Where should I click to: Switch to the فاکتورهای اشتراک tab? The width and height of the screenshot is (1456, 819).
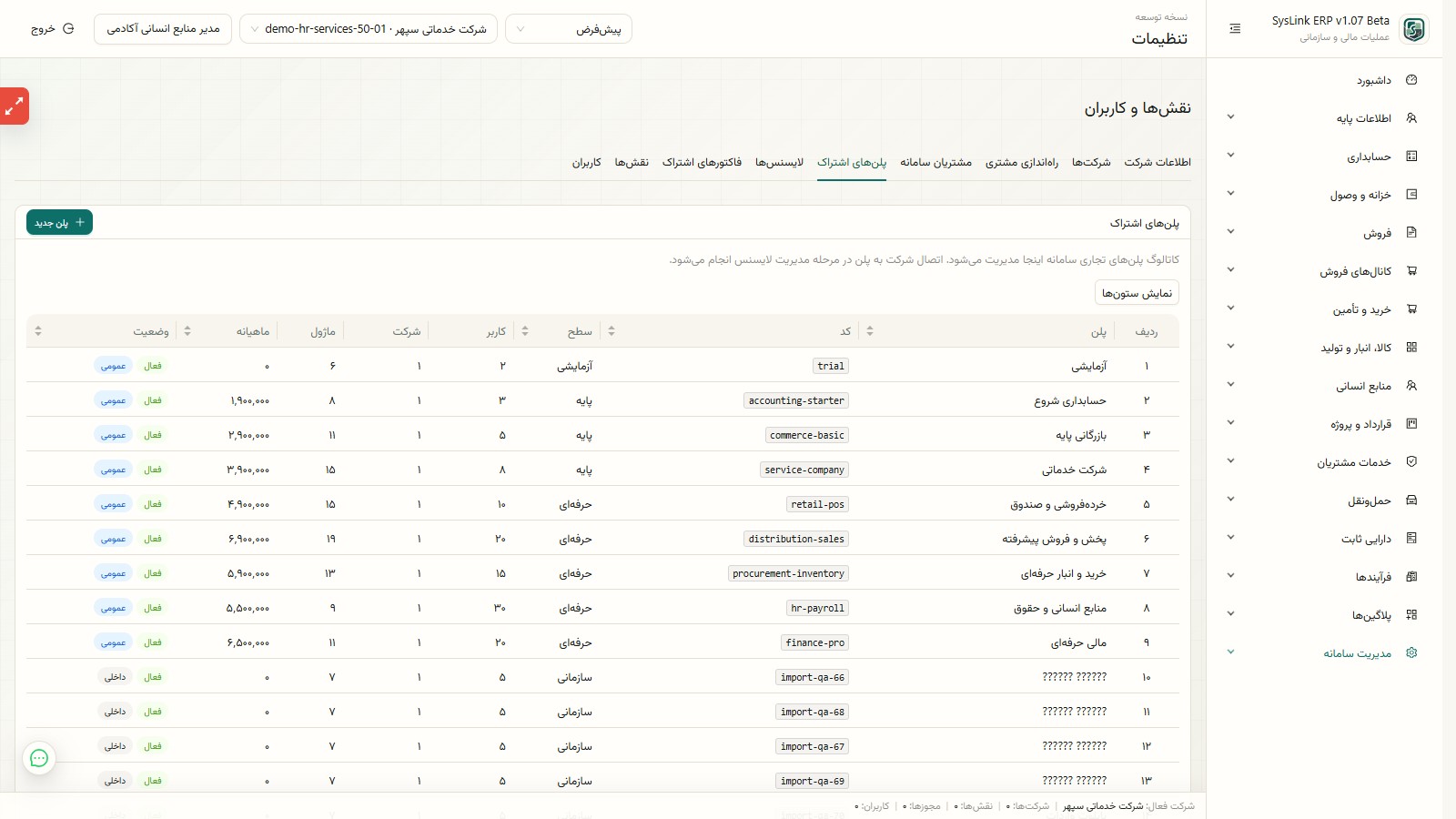[x=702, y=162]
